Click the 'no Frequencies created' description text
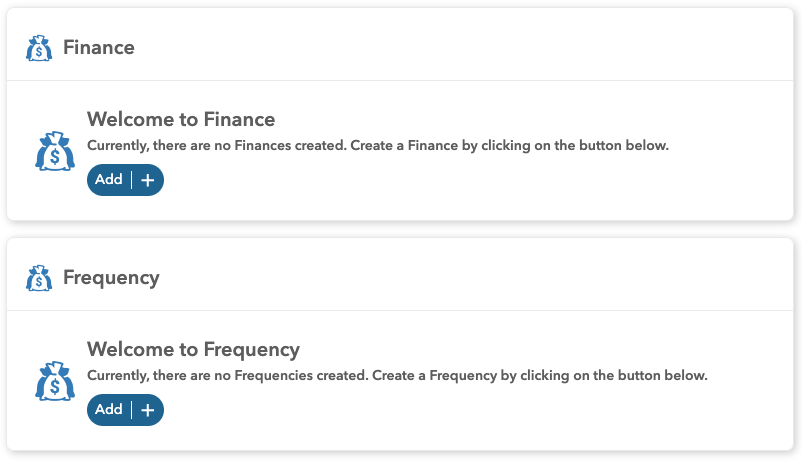Viewport: 802px width, 462px height. [397, 376]
